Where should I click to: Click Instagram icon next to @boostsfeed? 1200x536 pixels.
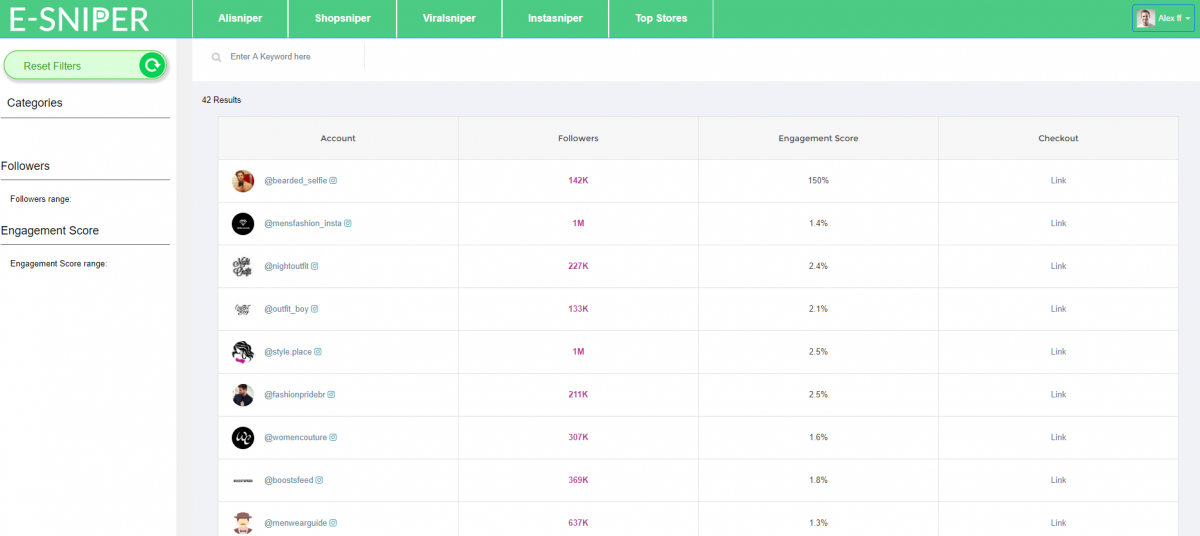tap(319, 480)
